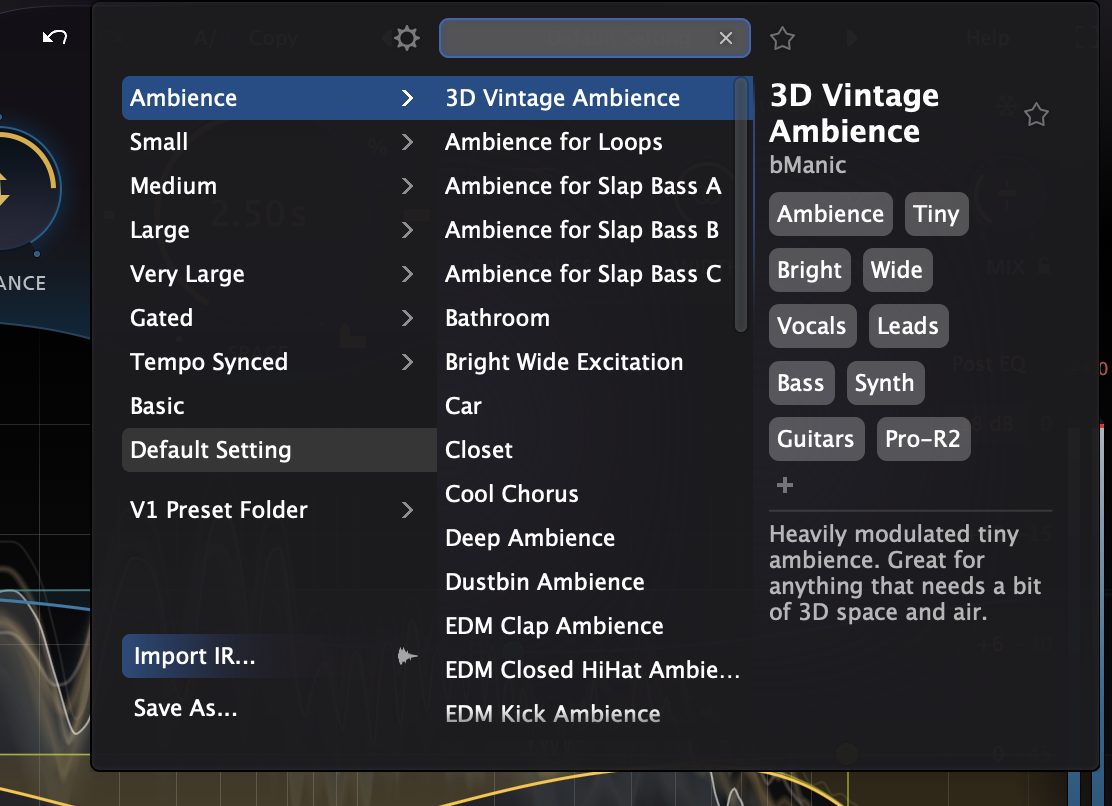Expand the Tempo Synced category
This screenshot has height=806, width=1112.
407,362
